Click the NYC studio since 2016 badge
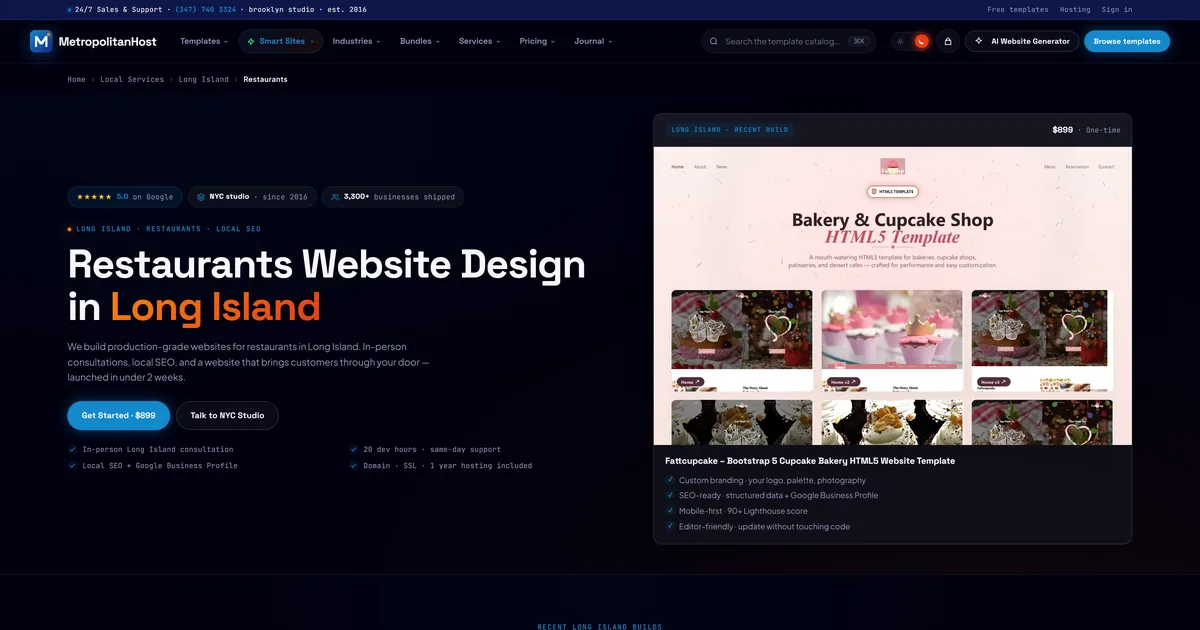Image resolution: width=1200 pixels, height=630 pixels. pos(252,197)
